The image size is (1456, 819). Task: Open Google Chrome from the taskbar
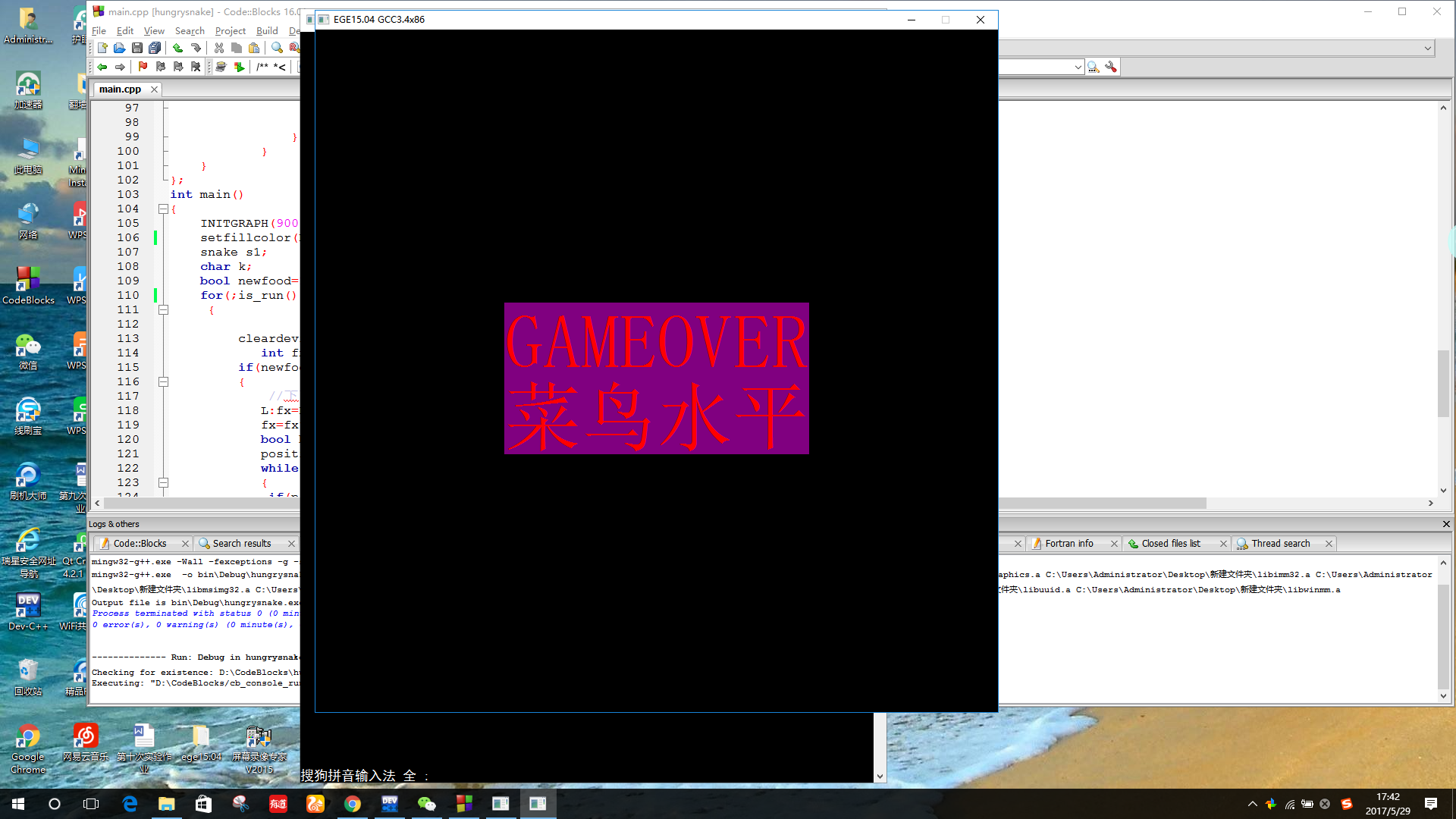point(353,804)
